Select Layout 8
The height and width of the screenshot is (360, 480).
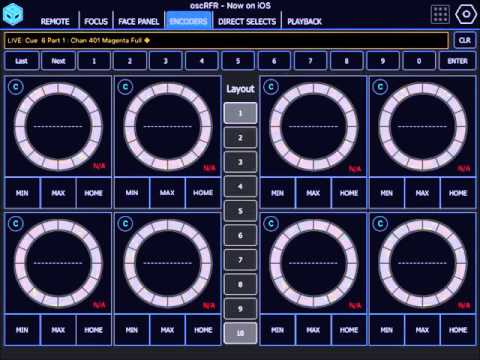tap(240, 284)
